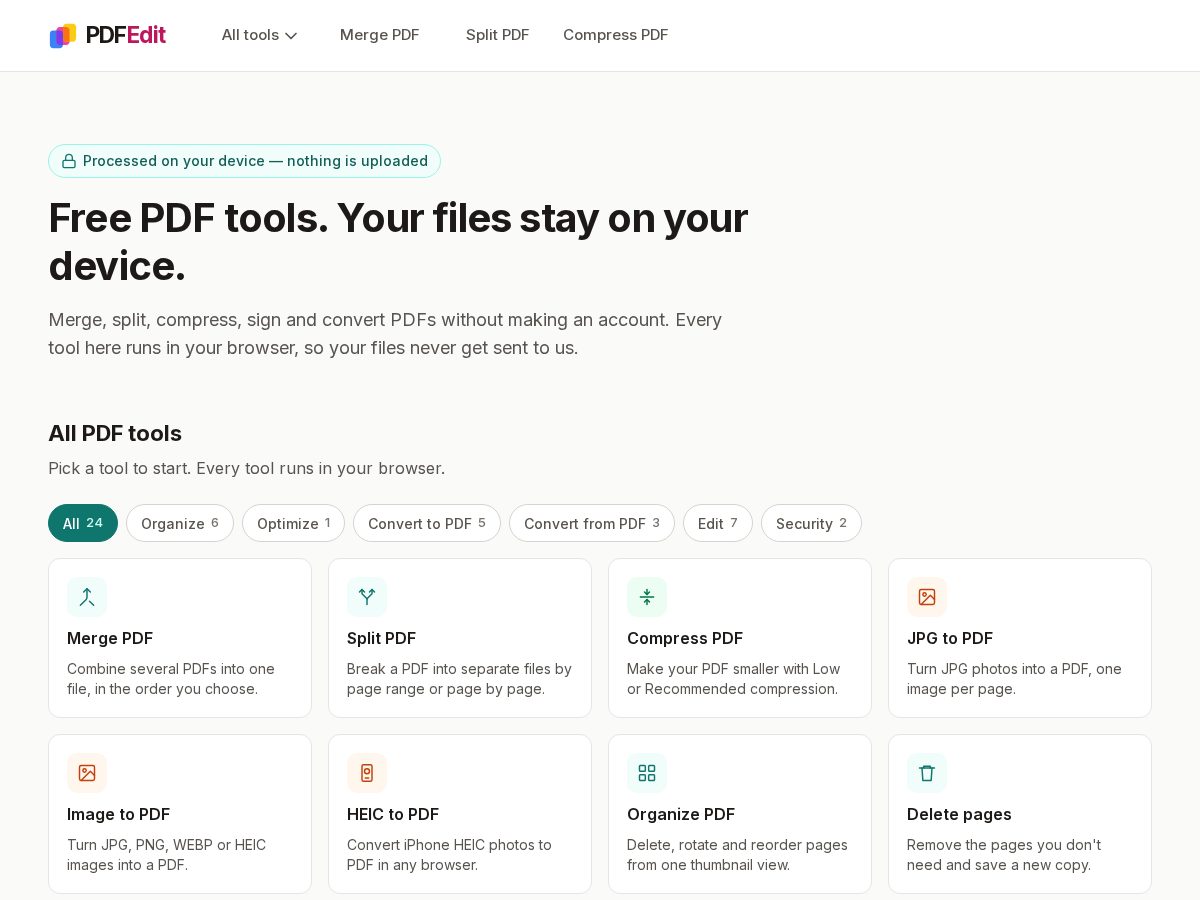The height and width of the screenshot is (900, 1200).
Task: Open the Delete pages card title
Action: pyautogui.click(x=959, y=814)
